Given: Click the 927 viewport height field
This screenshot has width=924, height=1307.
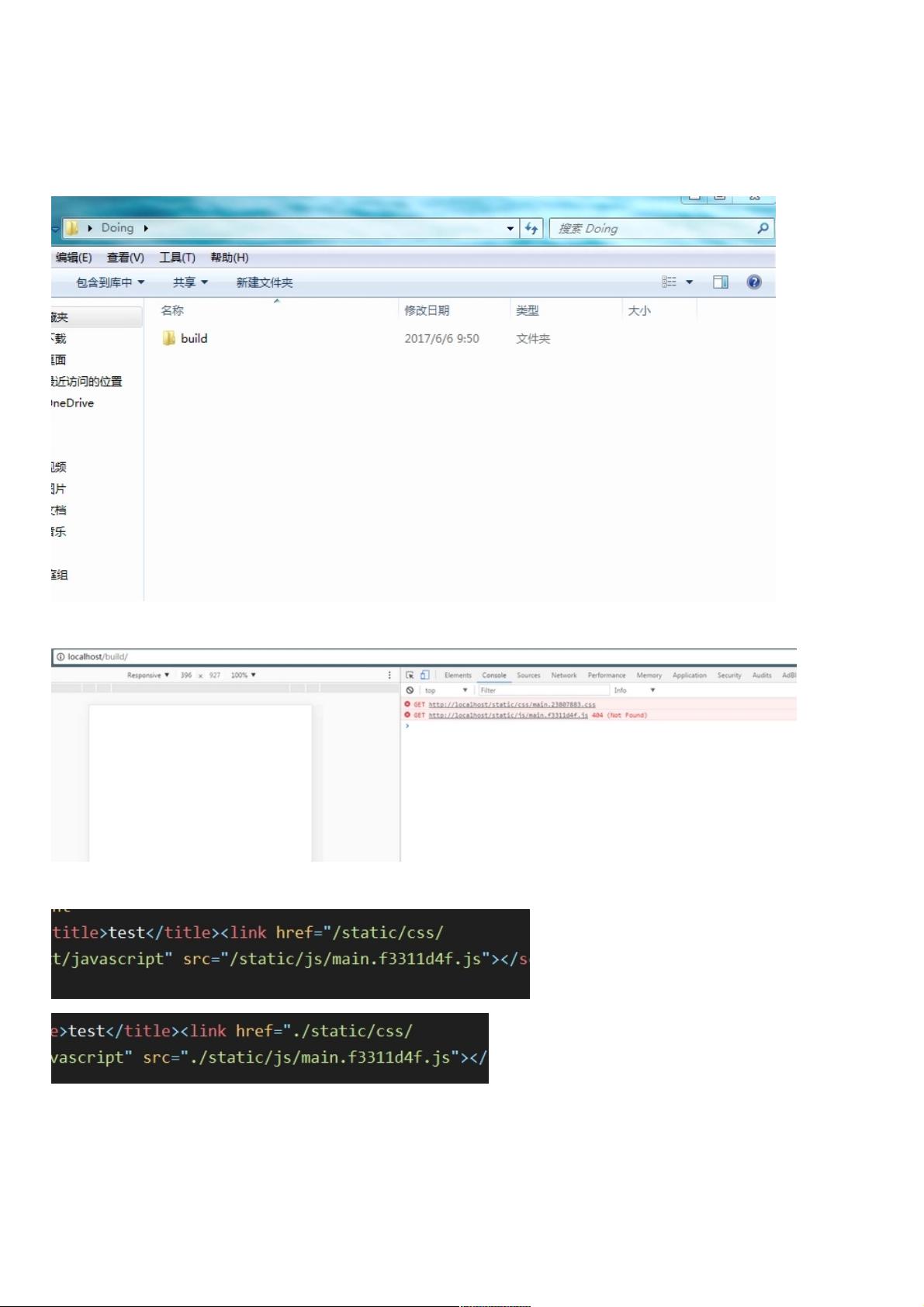Looking at the screenshot, I should (x=215, y=675).
